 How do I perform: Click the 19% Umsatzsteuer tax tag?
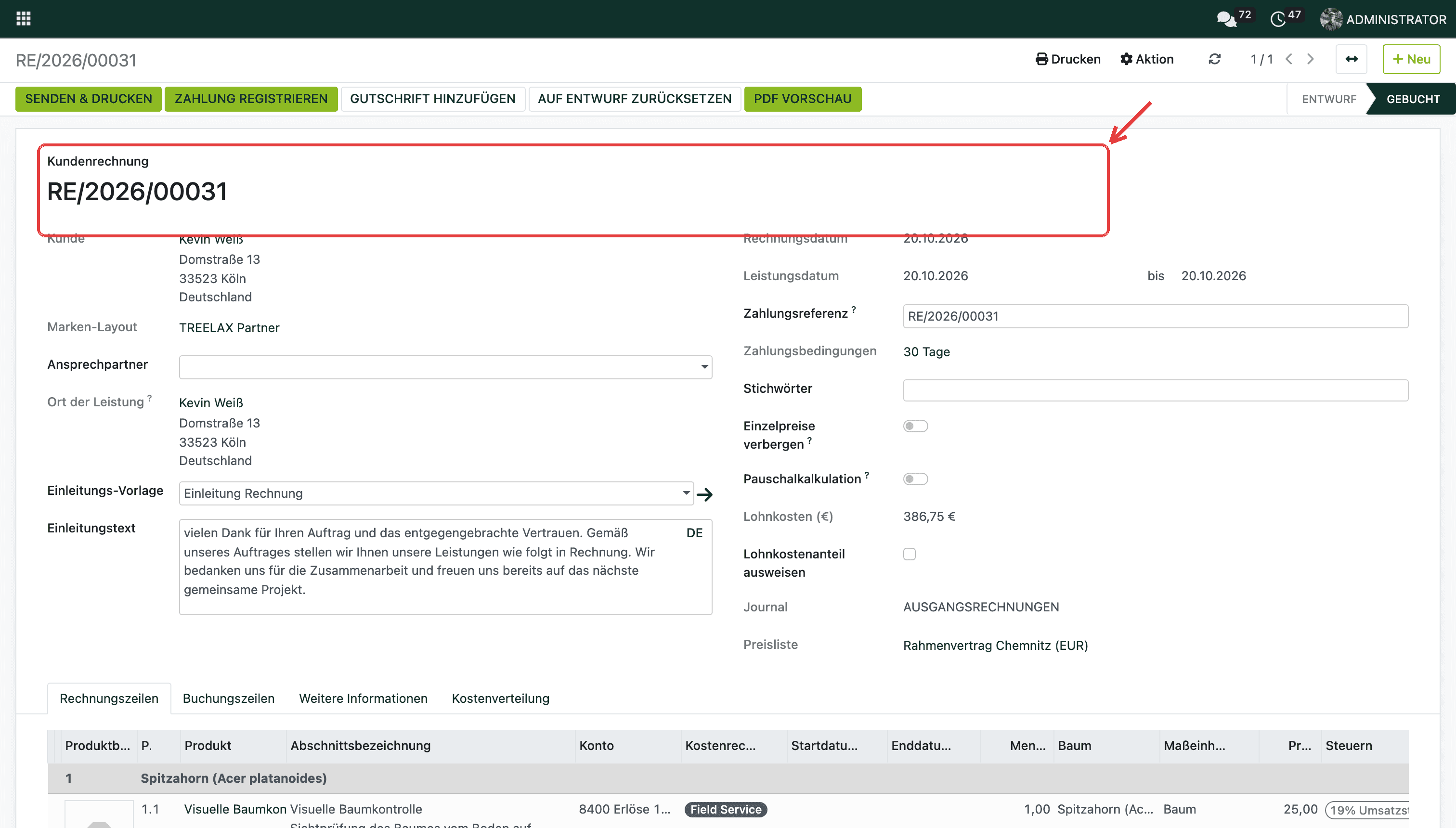point(1367,810)
